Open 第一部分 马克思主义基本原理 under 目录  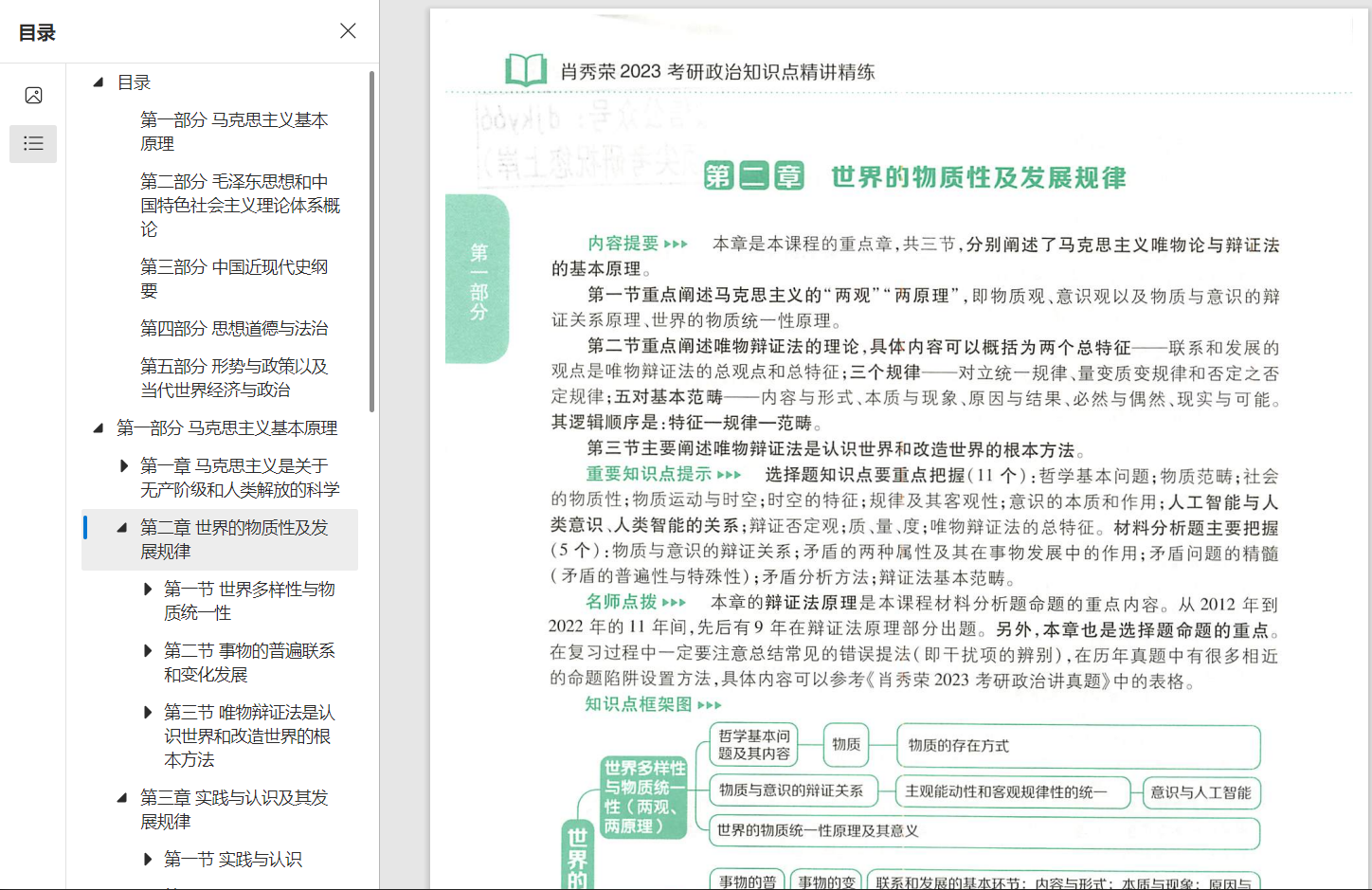(234, 132)
